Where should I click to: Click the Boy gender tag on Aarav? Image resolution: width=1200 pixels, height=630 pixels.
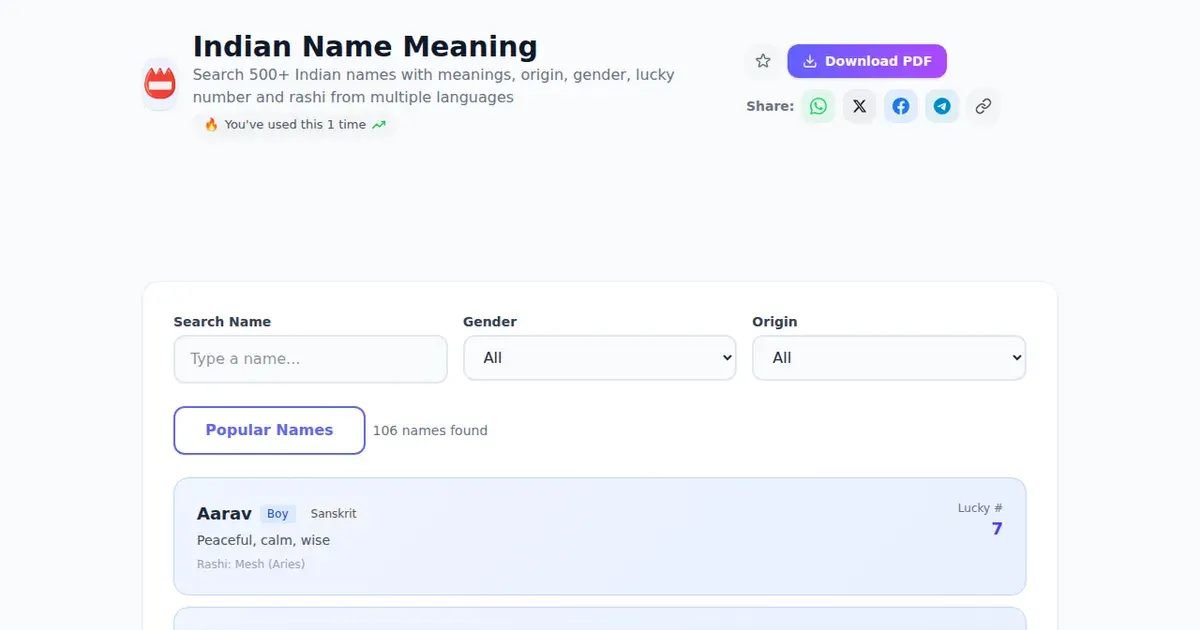278,514
